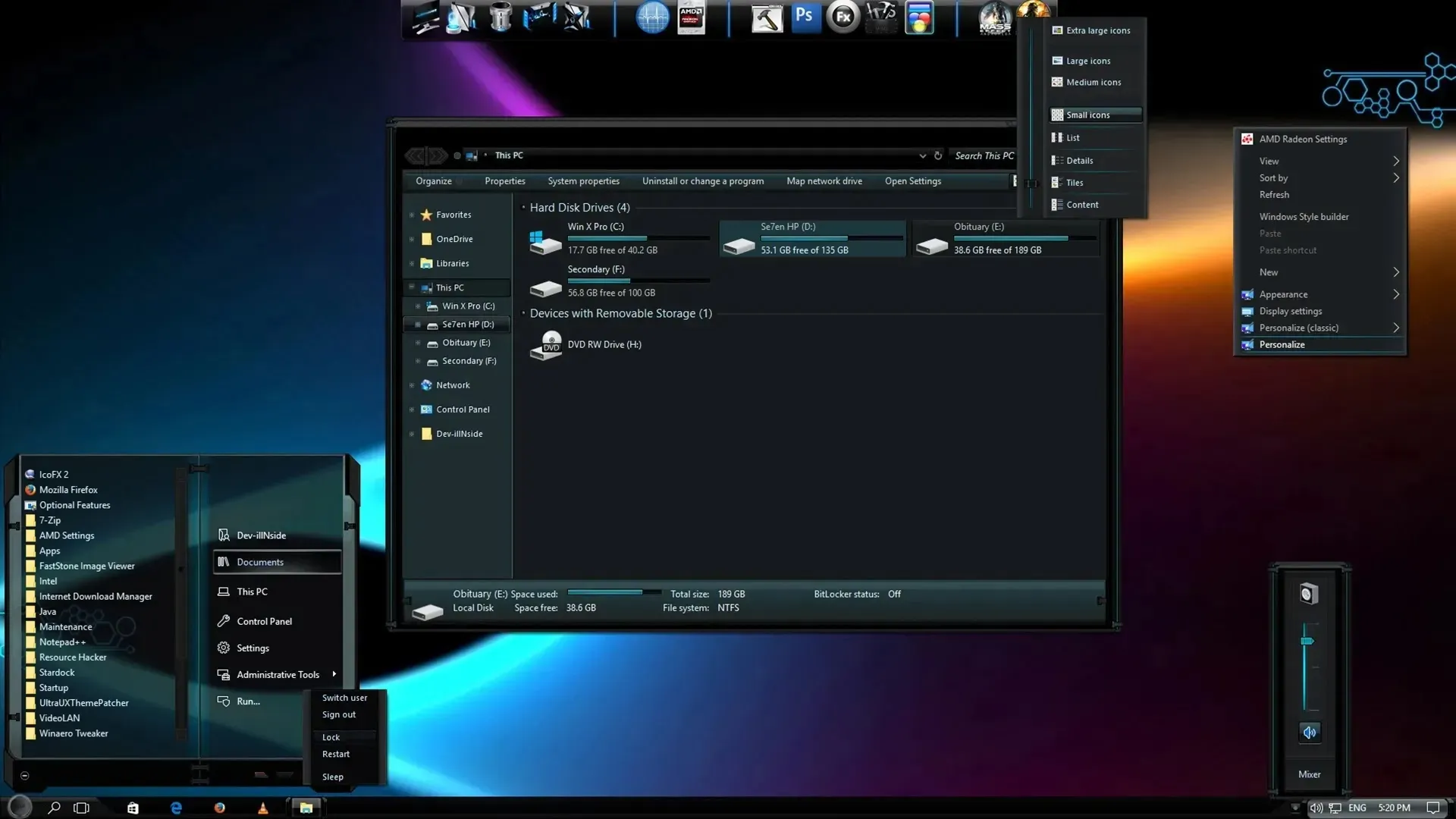Image resolution: width=1456 pixels, height=819 pixels.
Task: Choose Details view option
Action: point(1097,160)
